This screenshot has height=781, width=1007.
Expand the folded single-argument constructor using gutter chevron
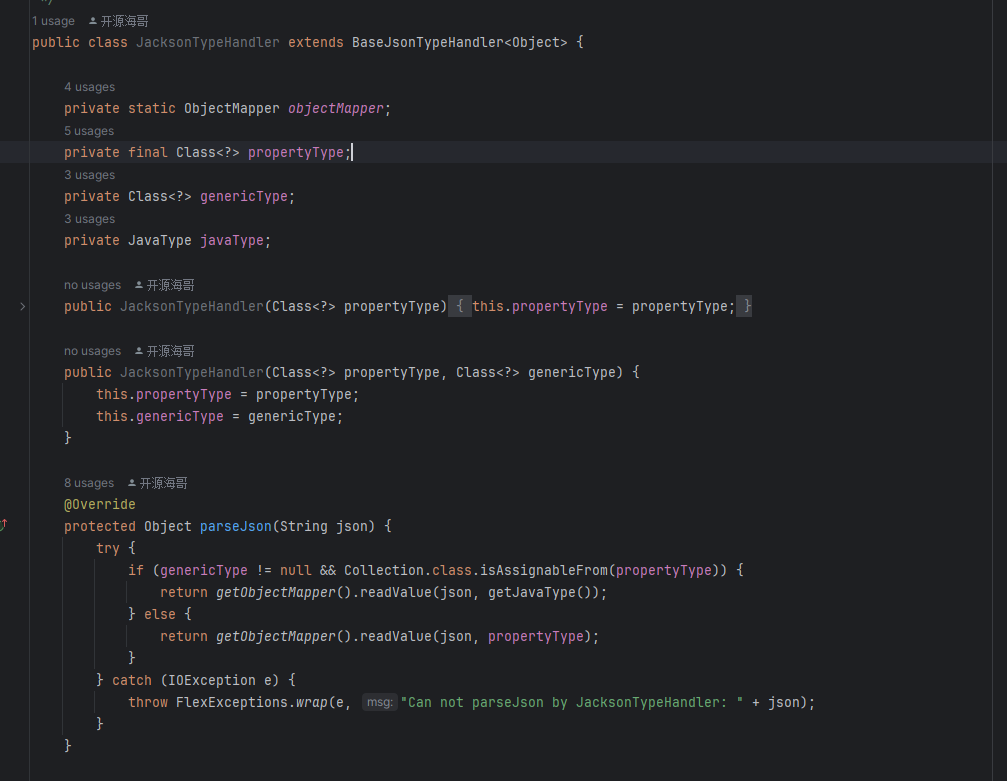(x=22, y=307)
